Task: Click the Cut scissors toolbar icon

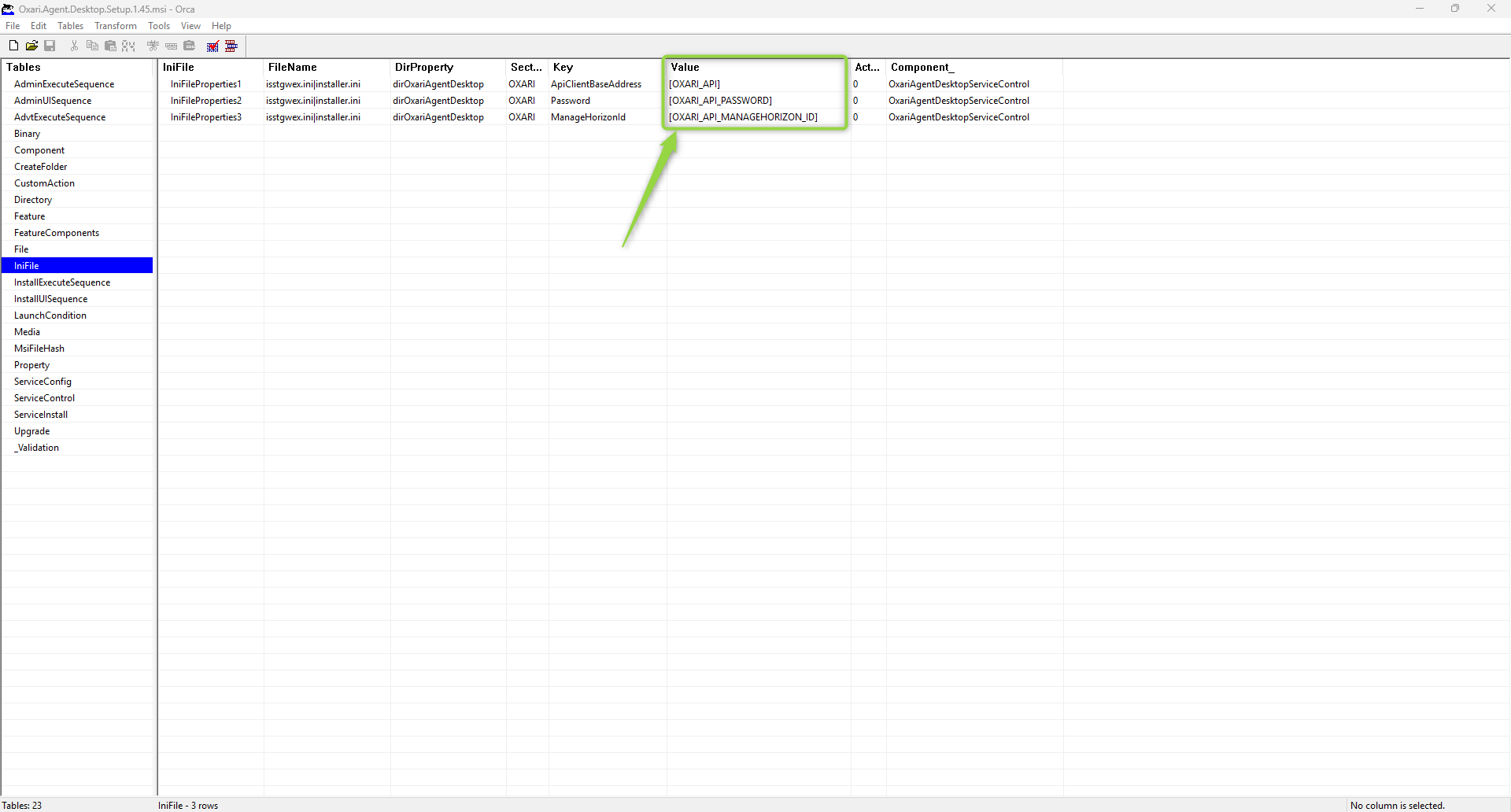Action: pos(74,46)
